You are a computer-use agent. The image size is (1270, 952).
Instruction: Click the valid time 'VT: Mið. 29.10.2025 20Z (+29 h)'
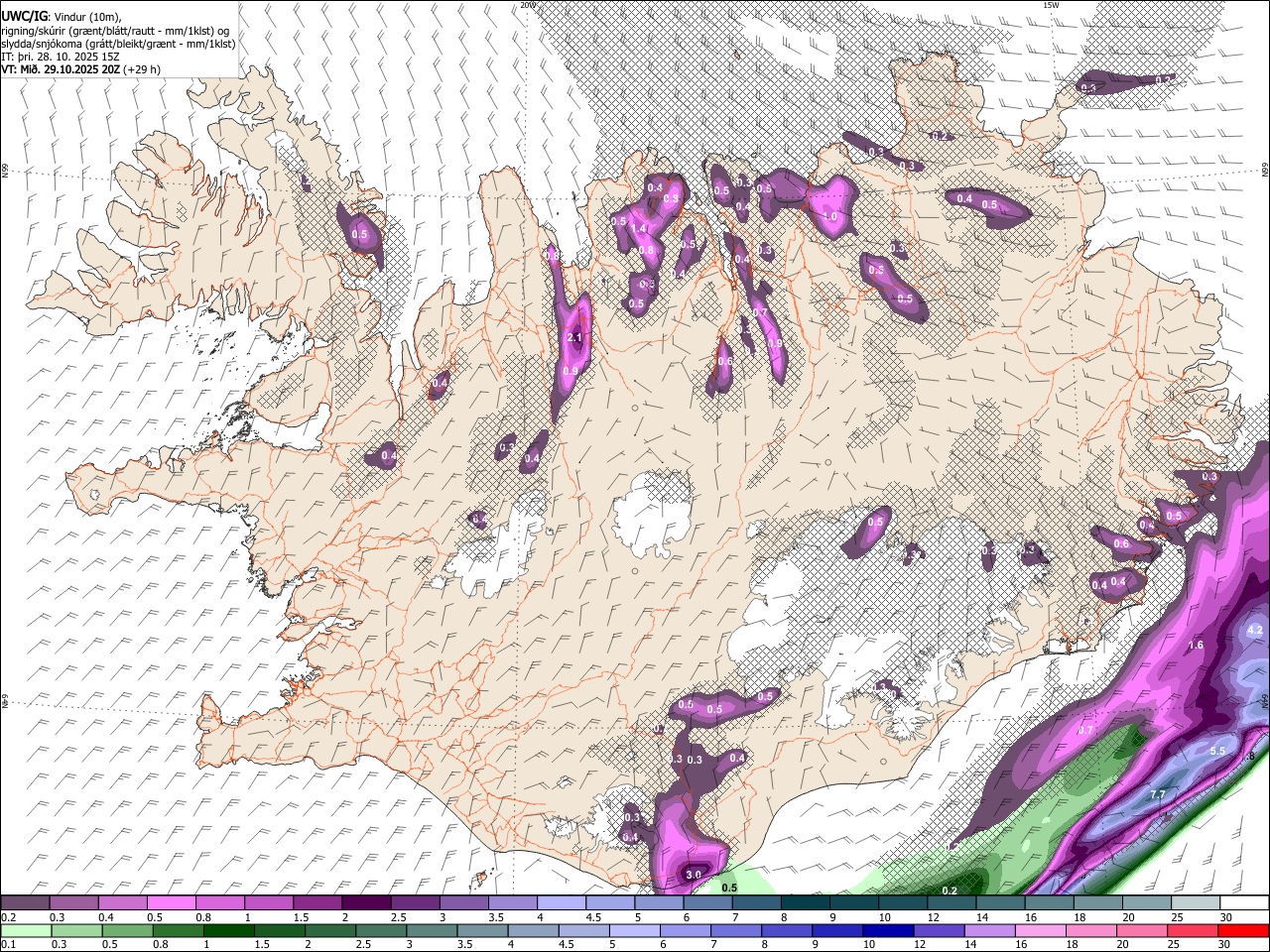click(80, 69)
